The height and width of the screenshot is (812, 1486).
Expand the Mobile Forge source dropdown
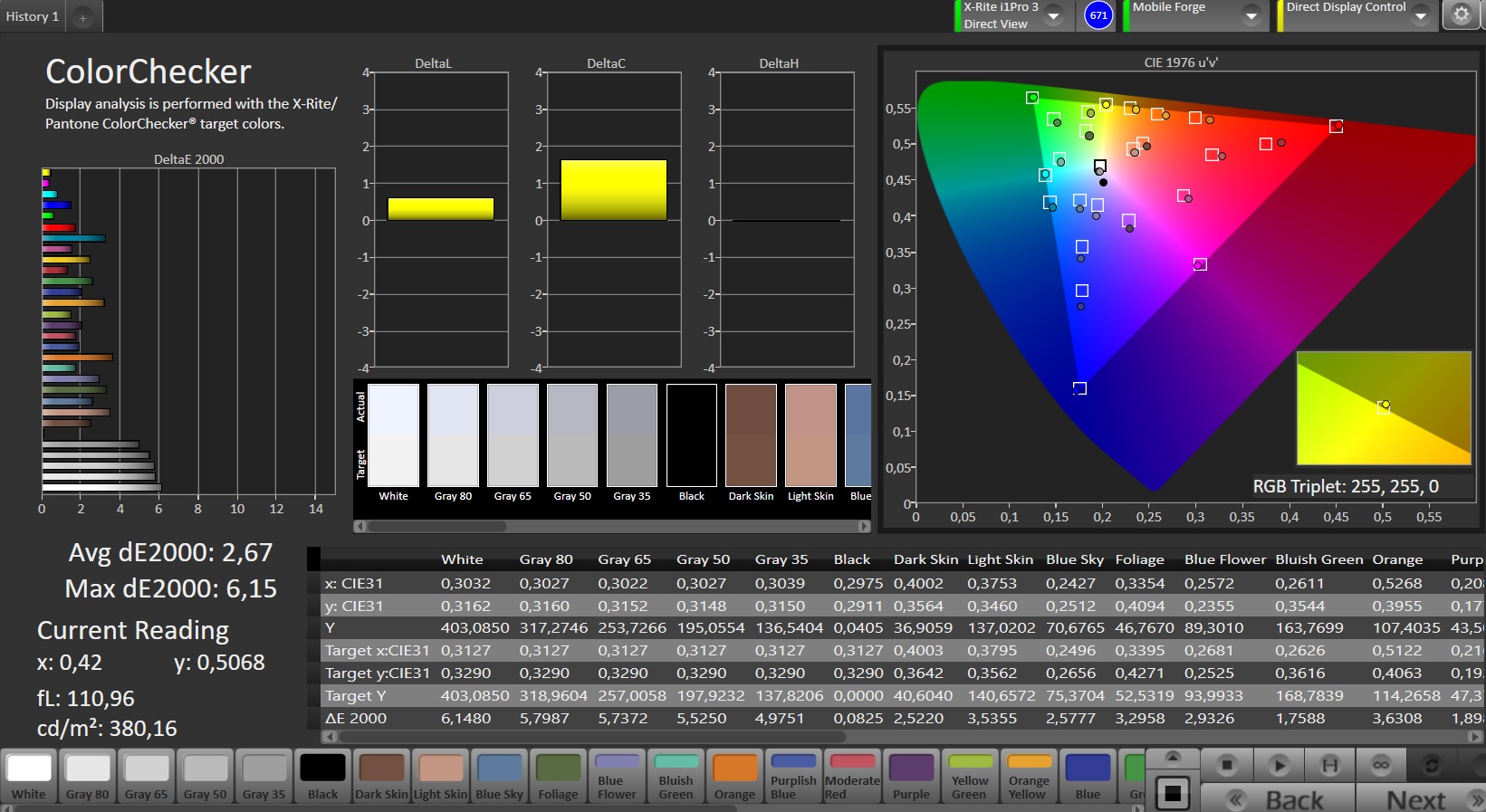(1251, 16)
